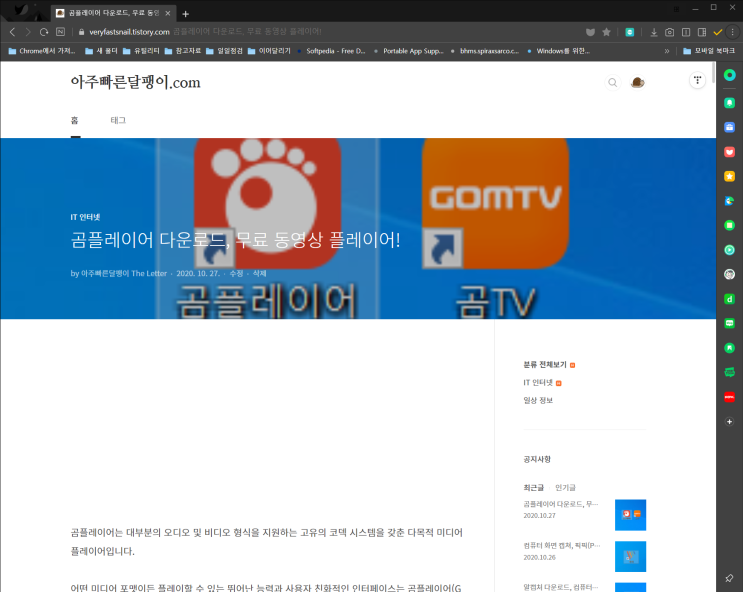
Task: Toggle the sidebar panel icon
Action: click(x=702, y=32)
